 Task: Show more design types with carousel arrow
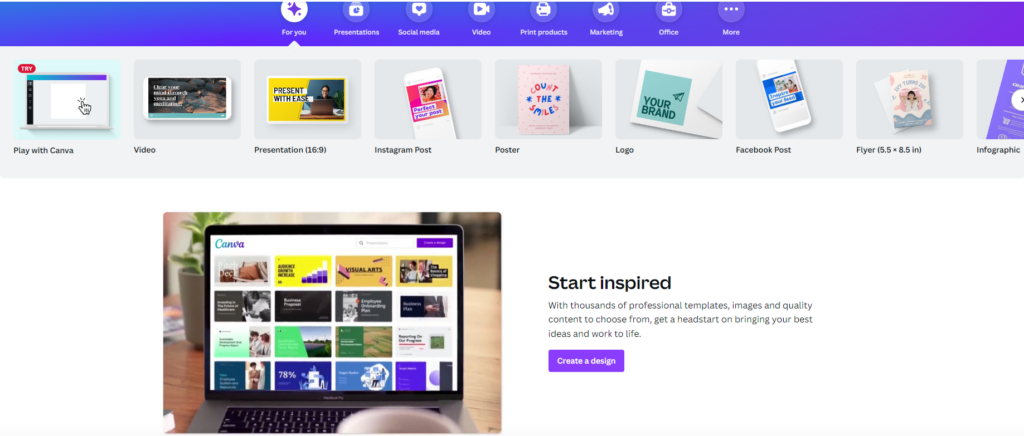(1017, 100)
